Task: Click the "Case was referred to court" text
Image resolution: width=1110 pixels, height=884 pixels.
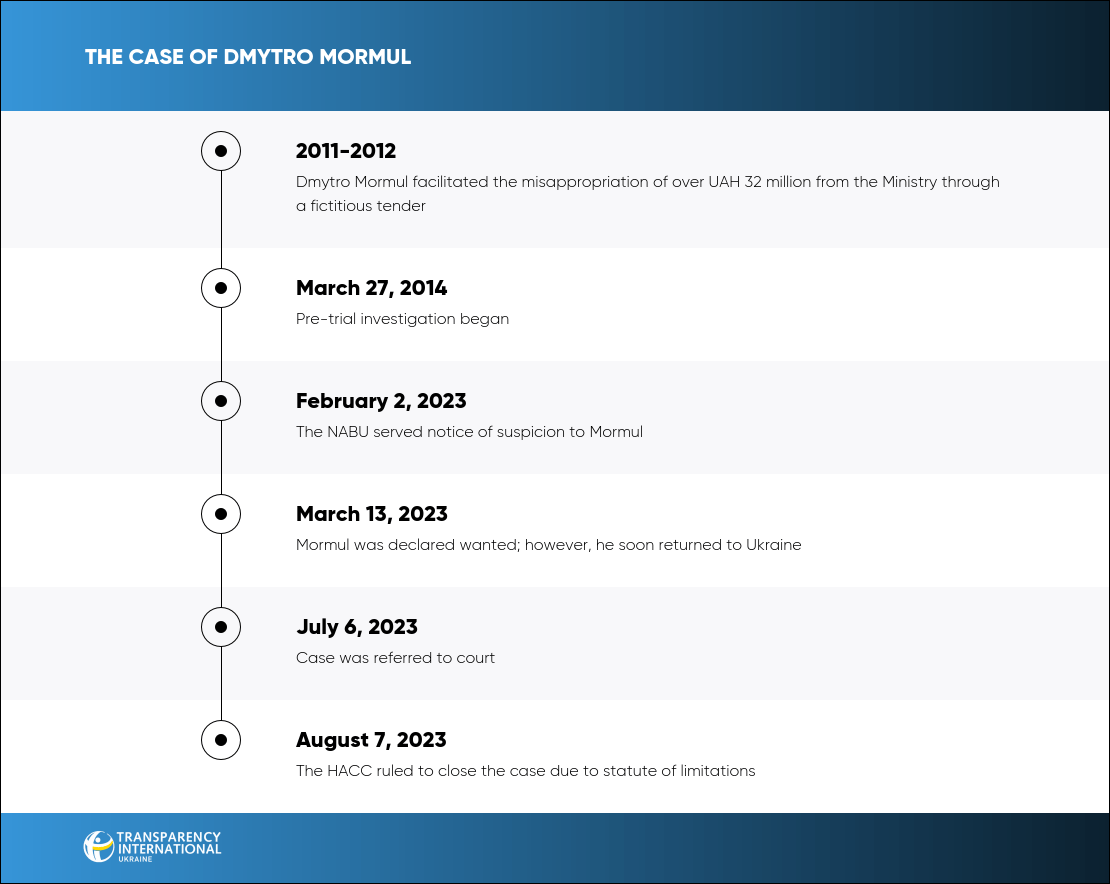Action: (395, 658)
